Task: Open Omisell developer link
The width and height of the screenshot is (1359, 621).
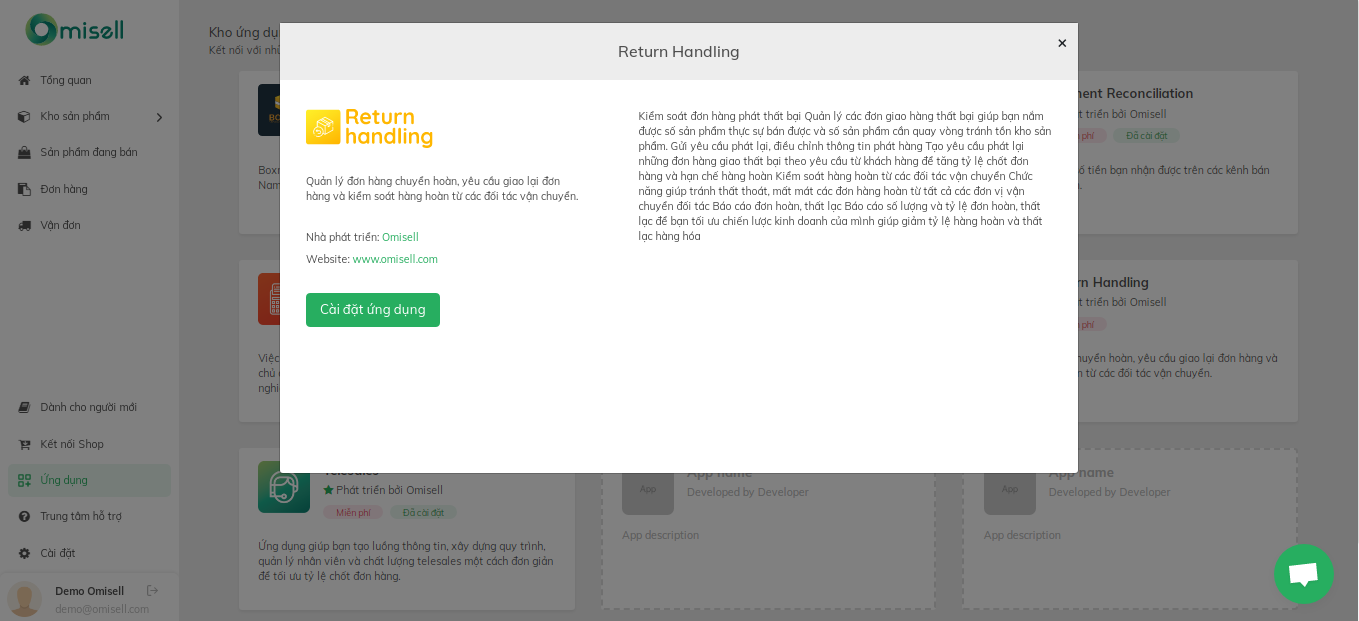Action: [400, 237]
